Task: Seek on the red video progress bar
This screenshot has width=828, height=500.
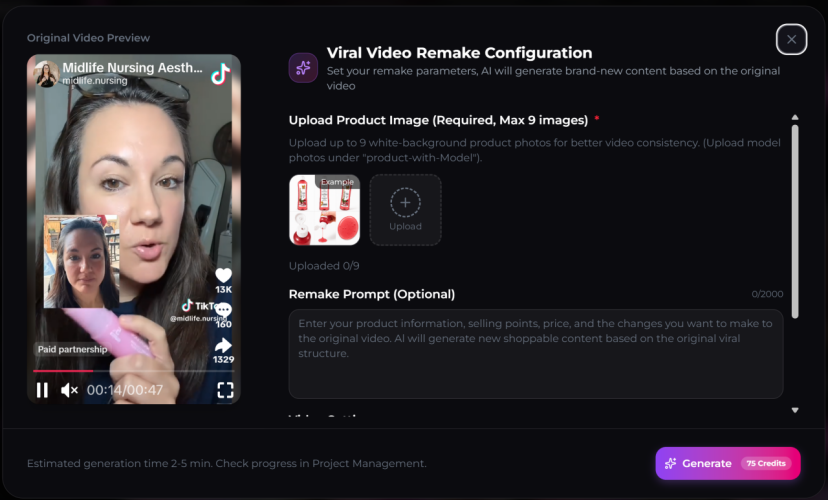Action: click(133, 371)
